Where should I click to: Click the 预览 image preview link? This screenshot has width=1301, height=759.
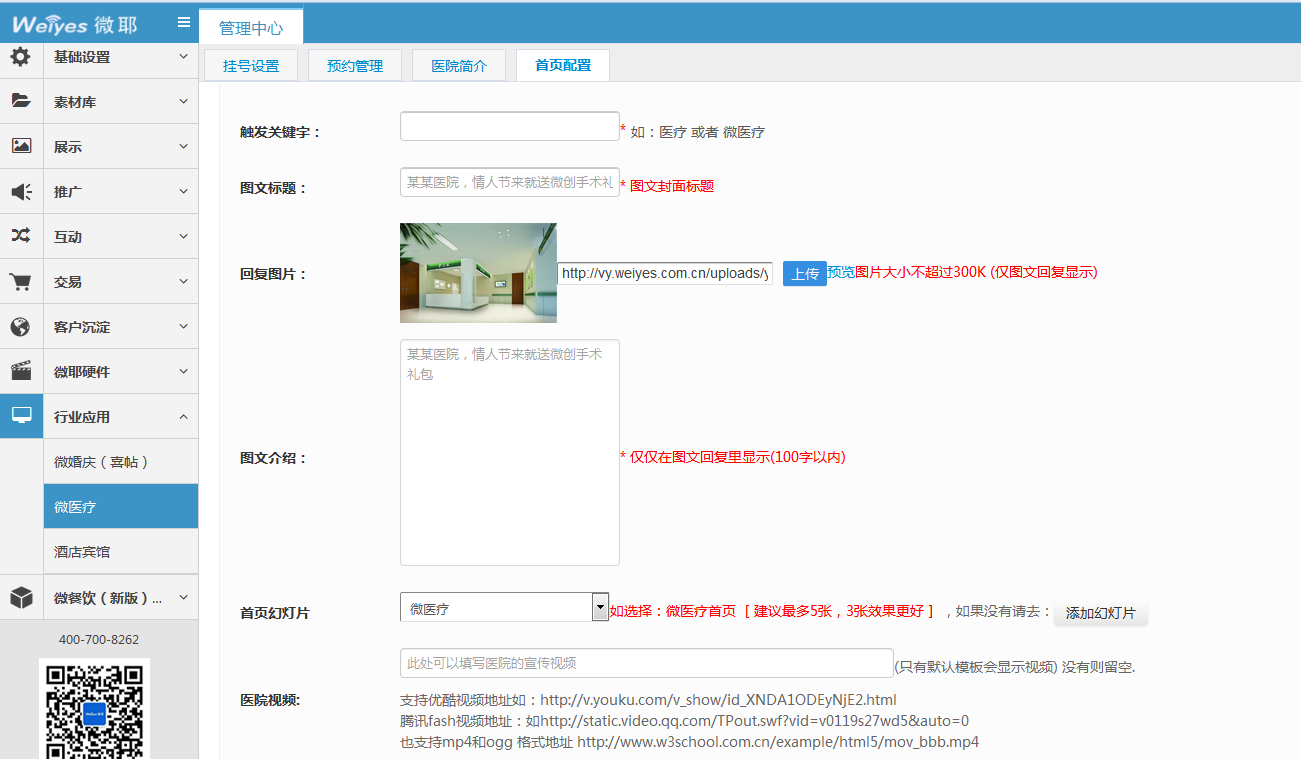click(x=840, y=272)
